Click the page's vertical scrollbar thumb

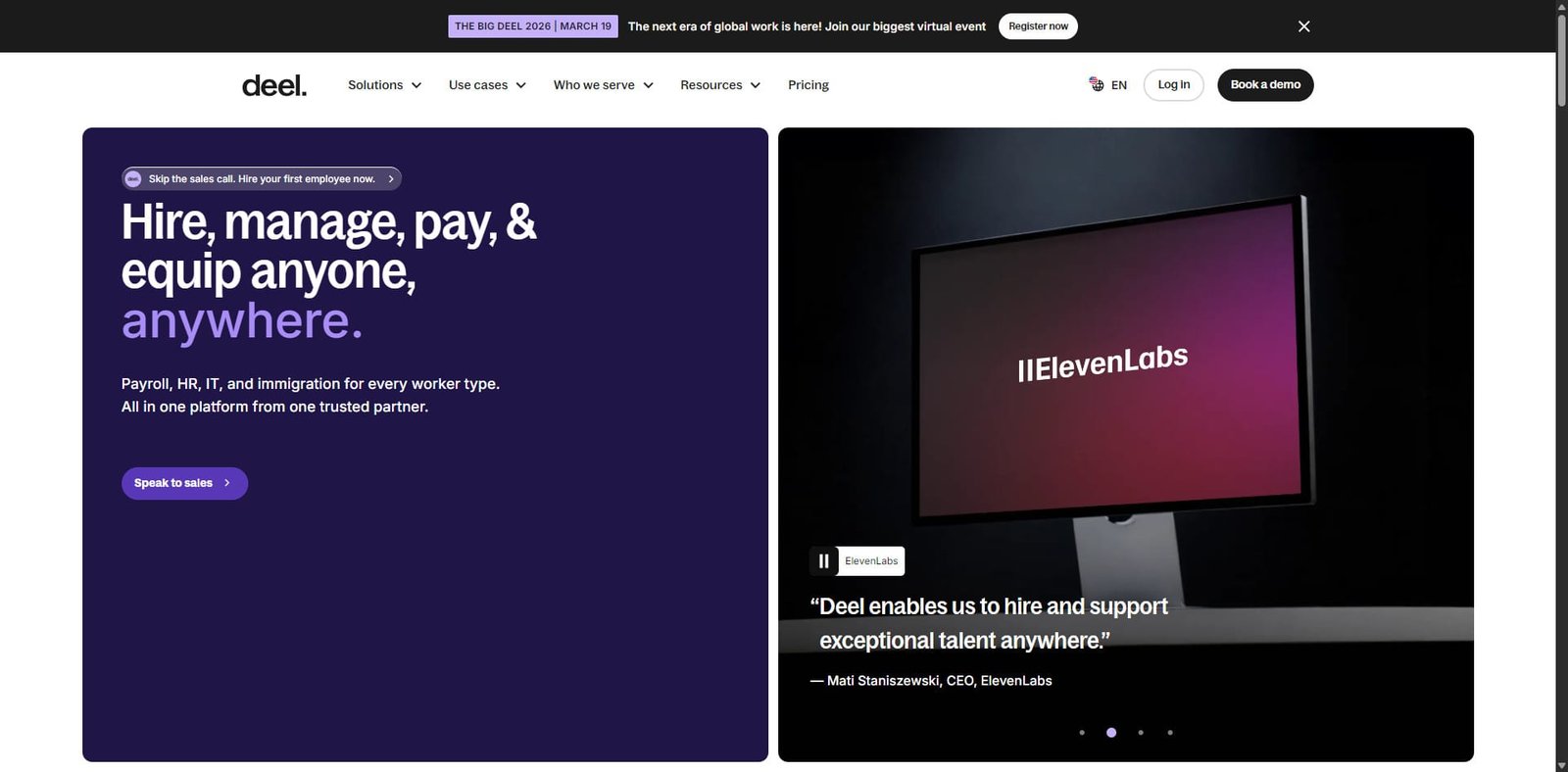pyautogui.click(x=1561, y=59)
